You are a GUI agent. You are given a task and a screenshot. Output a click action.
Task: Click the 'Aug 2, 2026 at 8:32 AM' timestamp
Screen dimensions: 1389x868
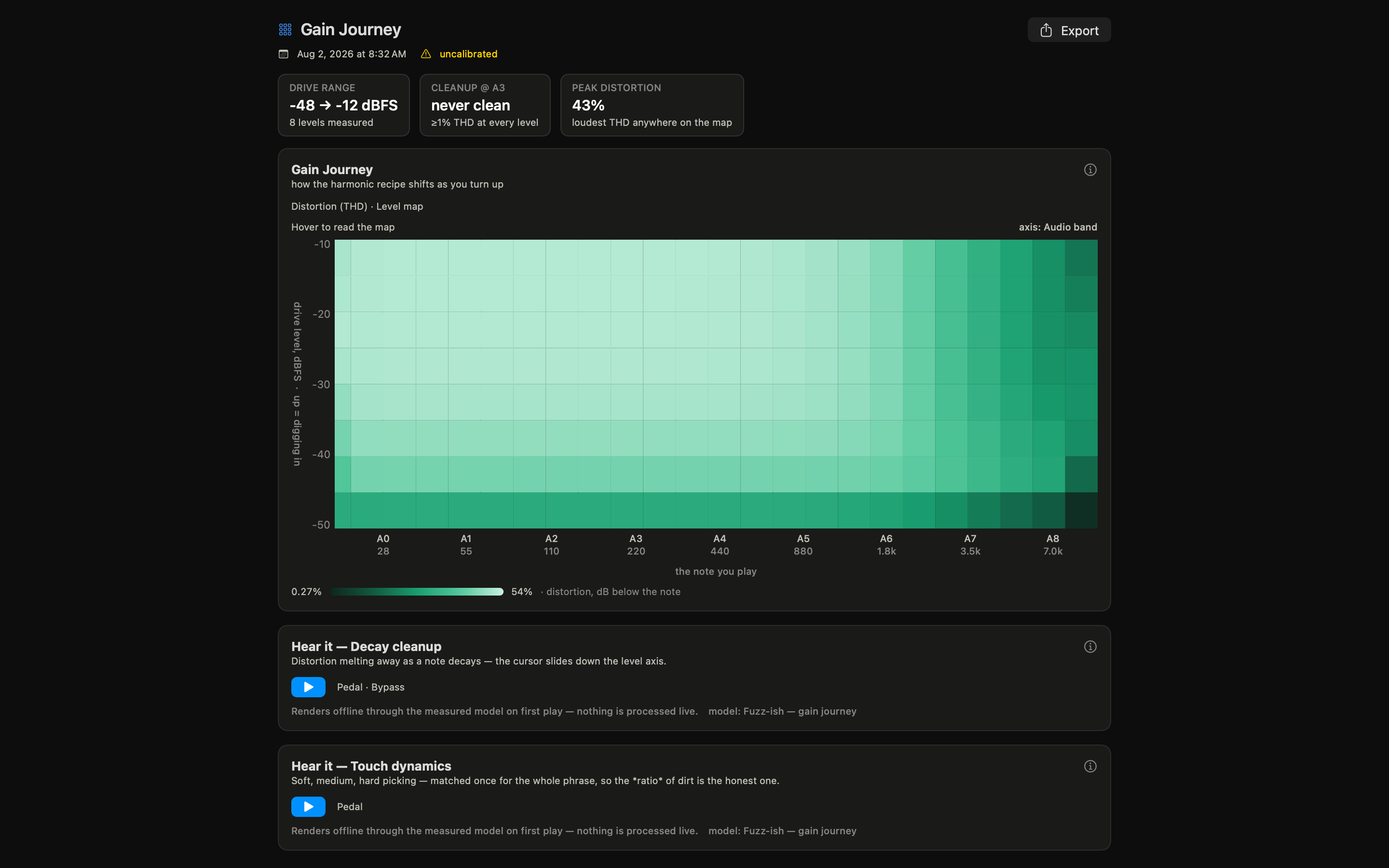[351, 54]
